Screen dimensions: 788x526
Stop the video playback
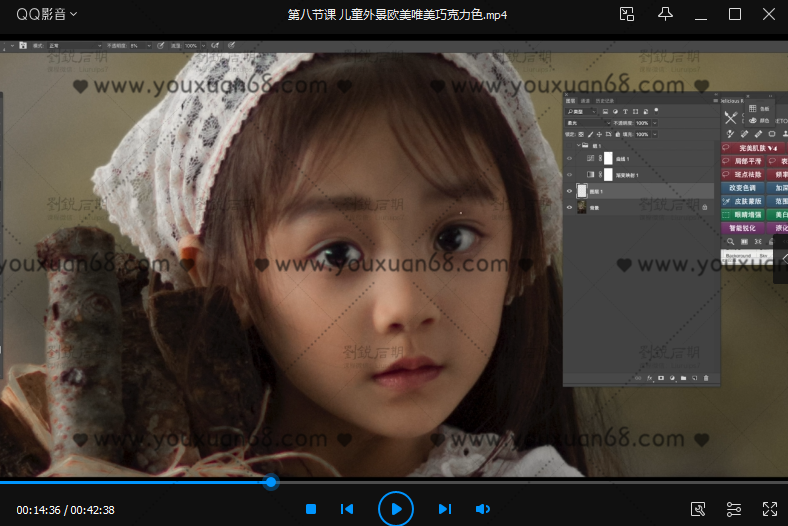[x=311, y=509]
